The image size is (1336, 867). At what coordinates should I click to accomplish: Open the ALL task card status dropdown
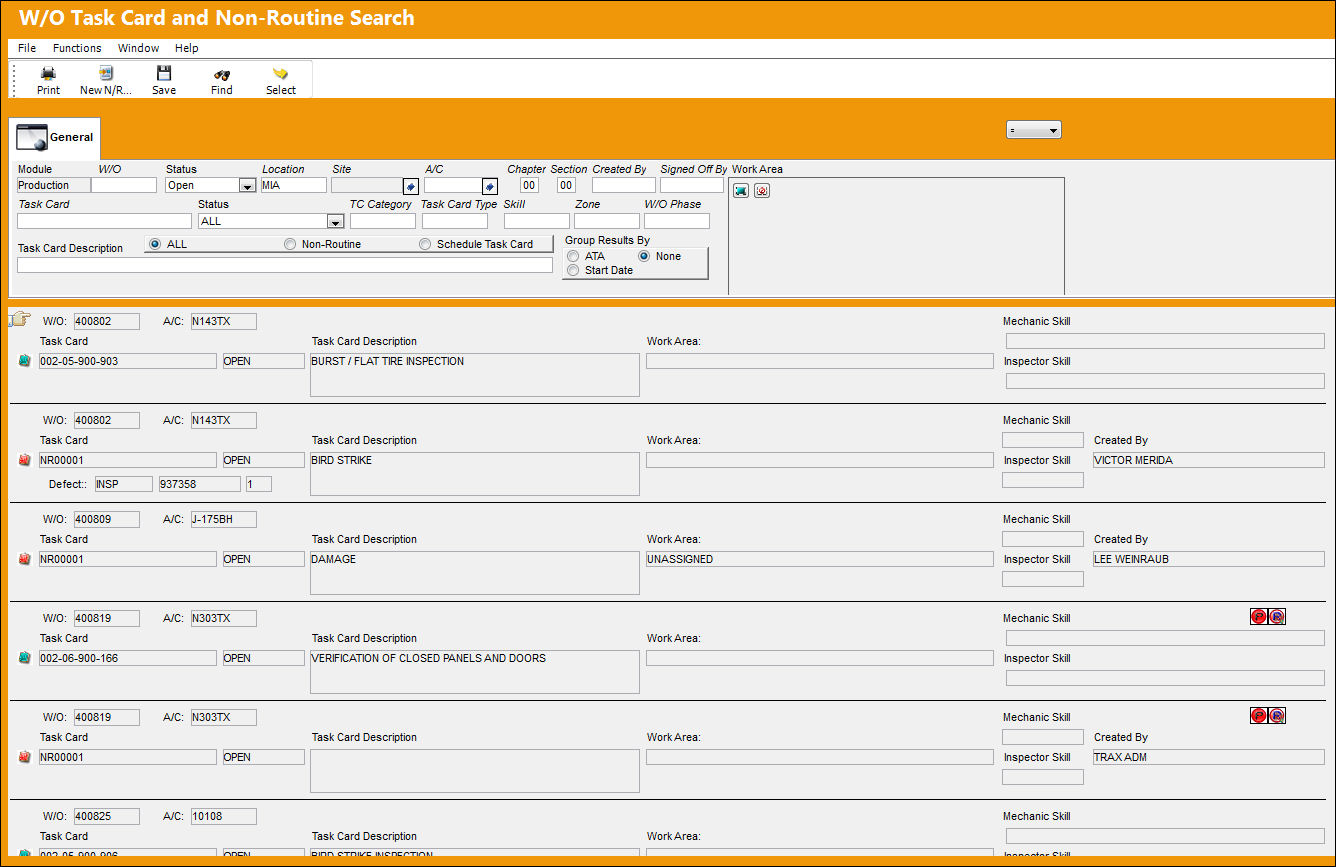[336, 222]
